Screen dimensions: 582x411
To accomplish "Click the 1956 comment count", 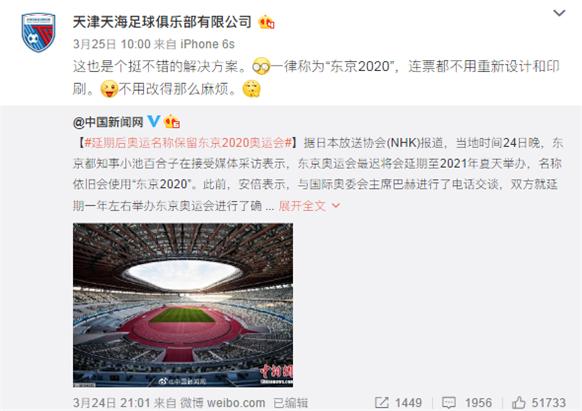I will tap(478, 403).
